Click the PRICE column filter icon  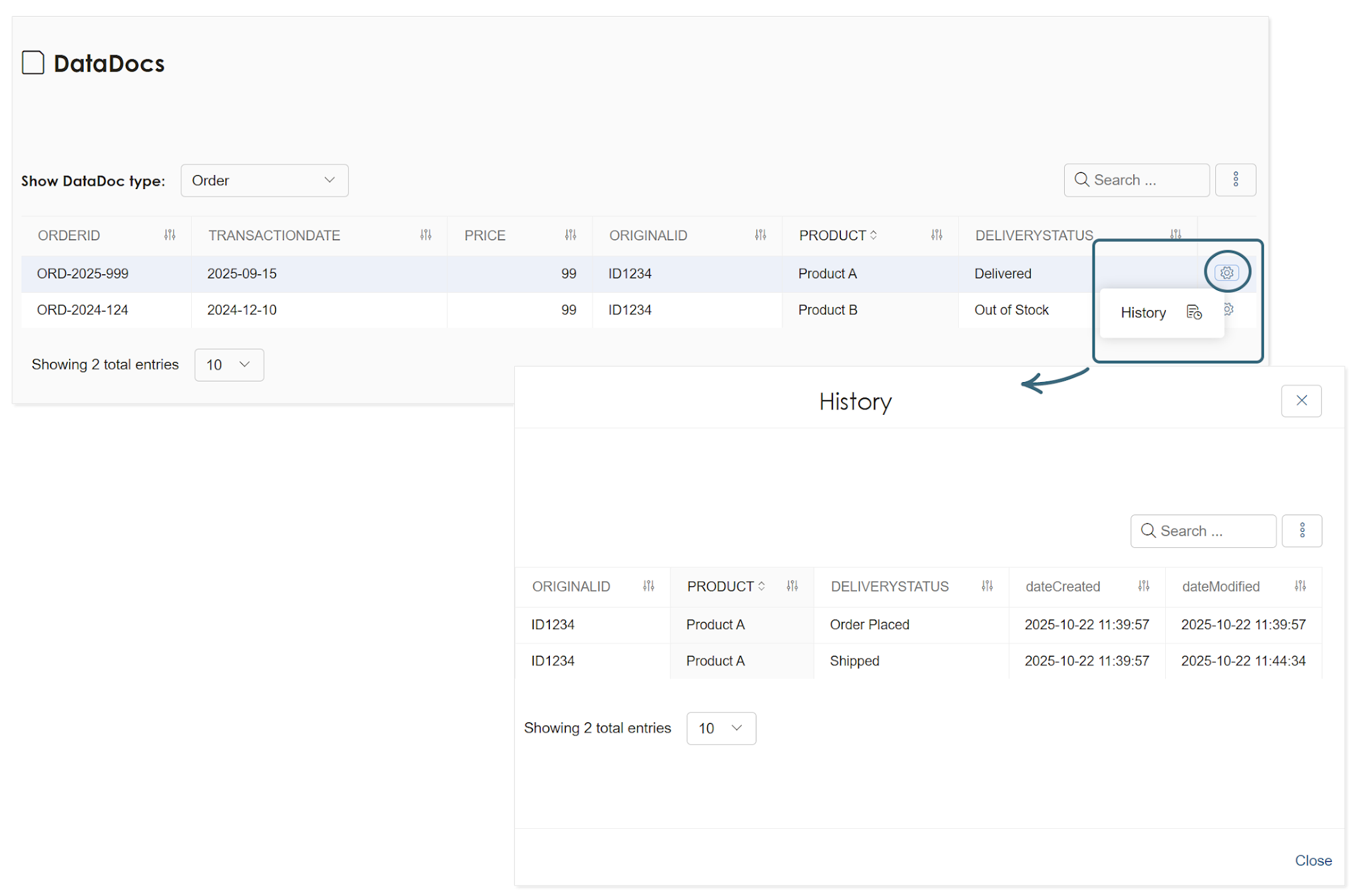571,235
